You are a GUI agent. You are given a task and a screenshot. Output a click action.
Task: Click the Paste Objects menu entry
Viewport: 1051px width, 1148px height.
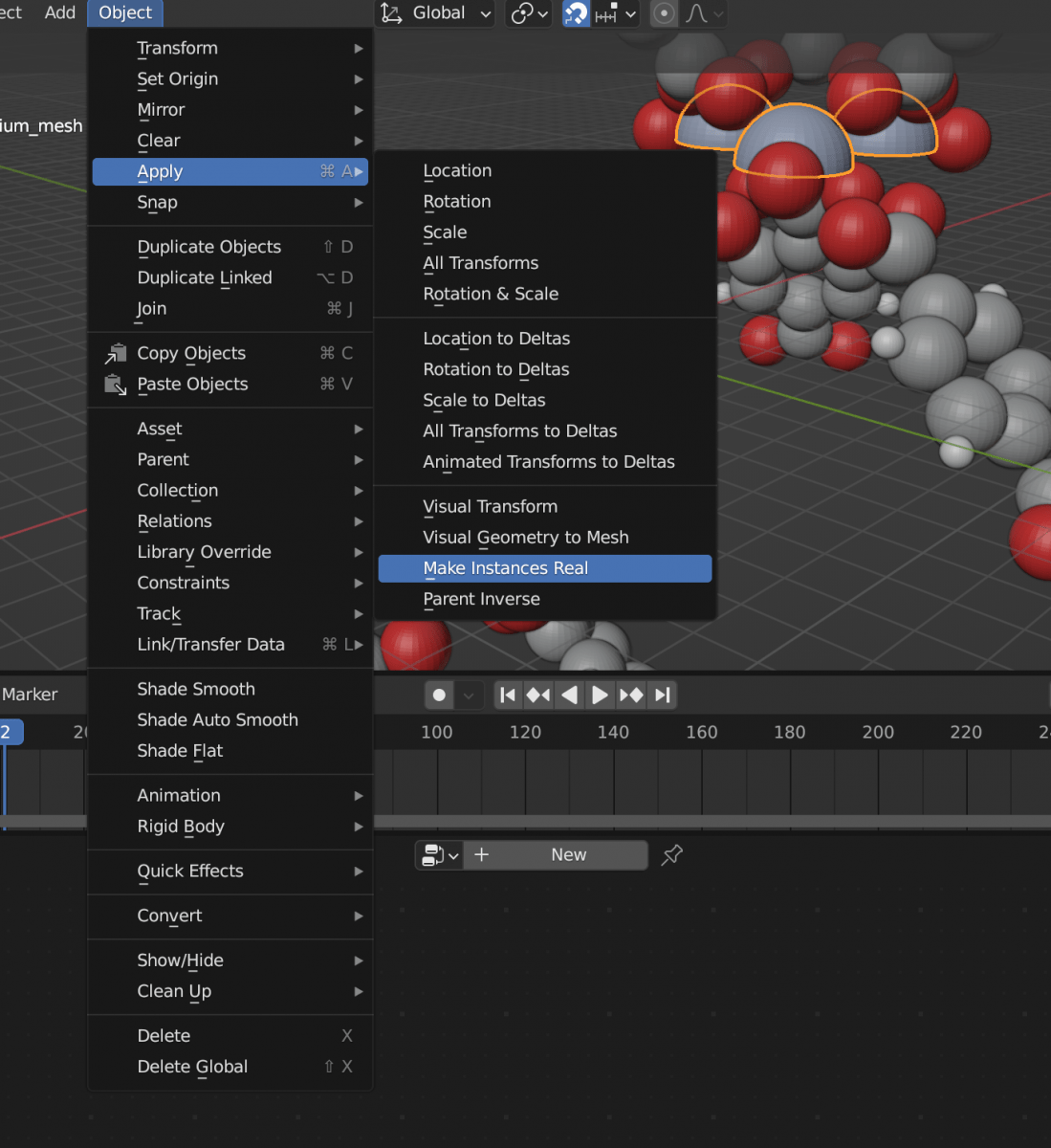coord(230,384)
